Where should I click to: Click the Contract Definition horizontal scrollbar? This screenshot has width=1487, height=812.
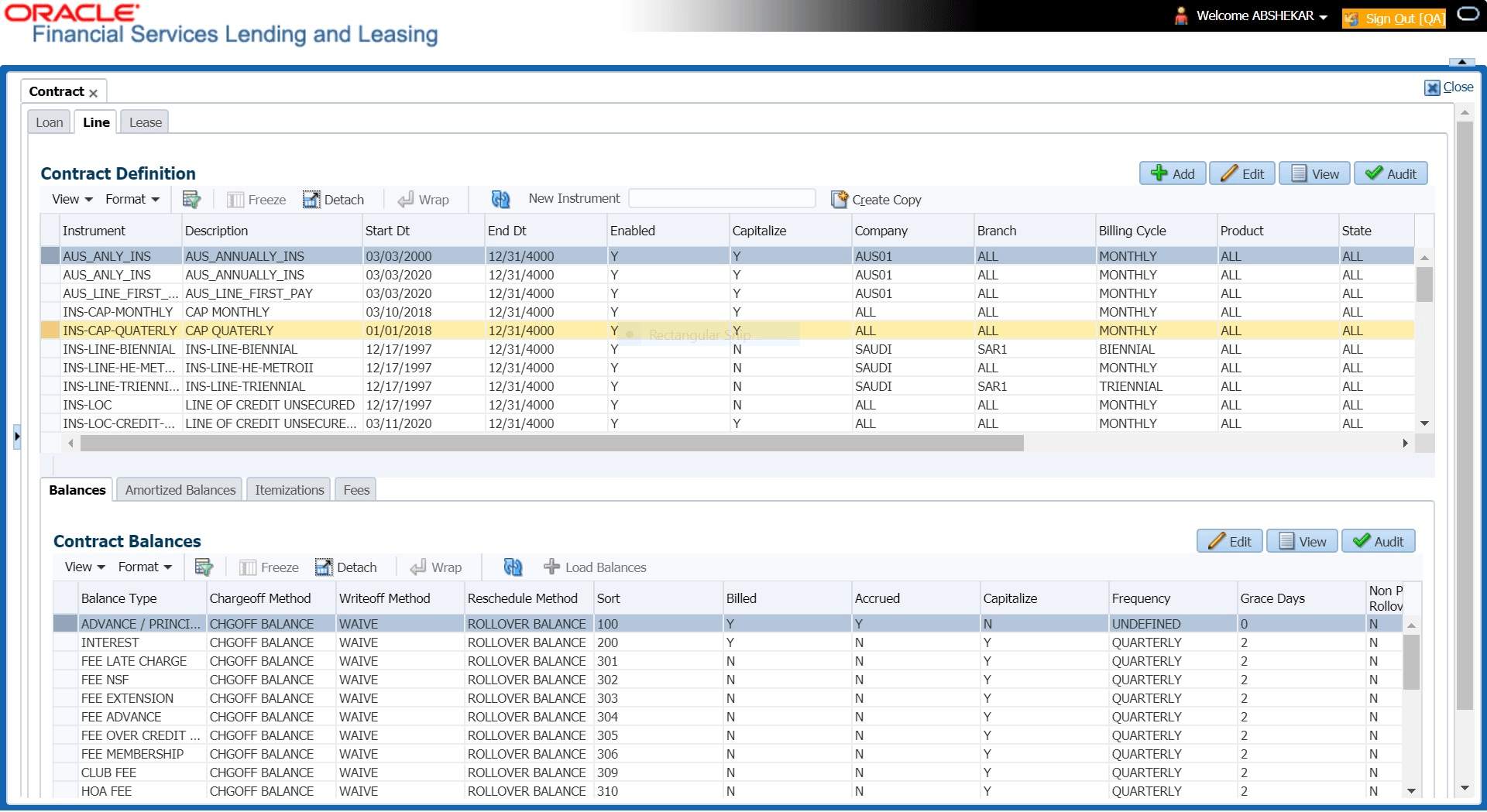(551, 444)
